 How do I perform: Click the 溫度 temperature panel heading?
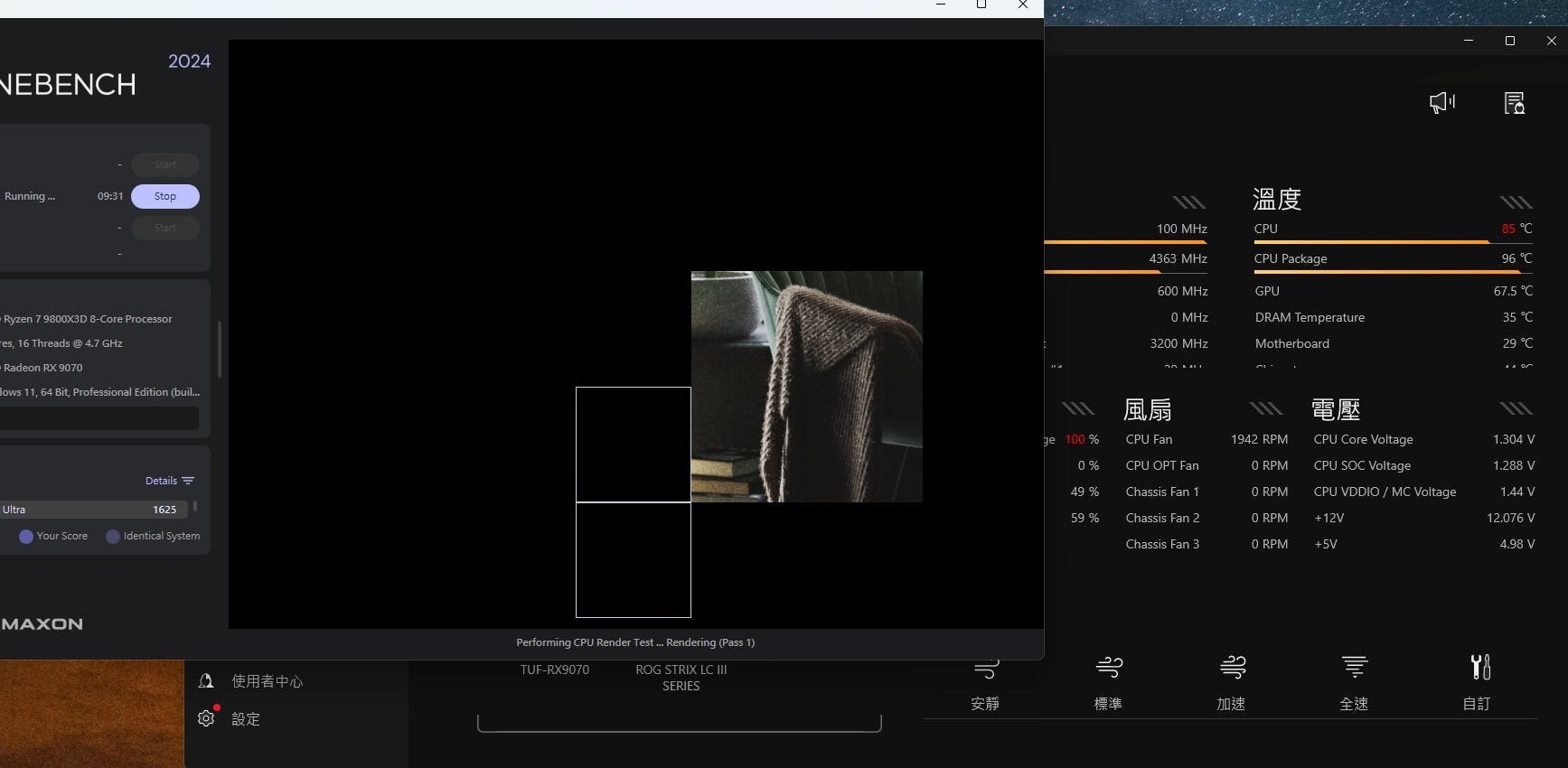coord(1277,200)
